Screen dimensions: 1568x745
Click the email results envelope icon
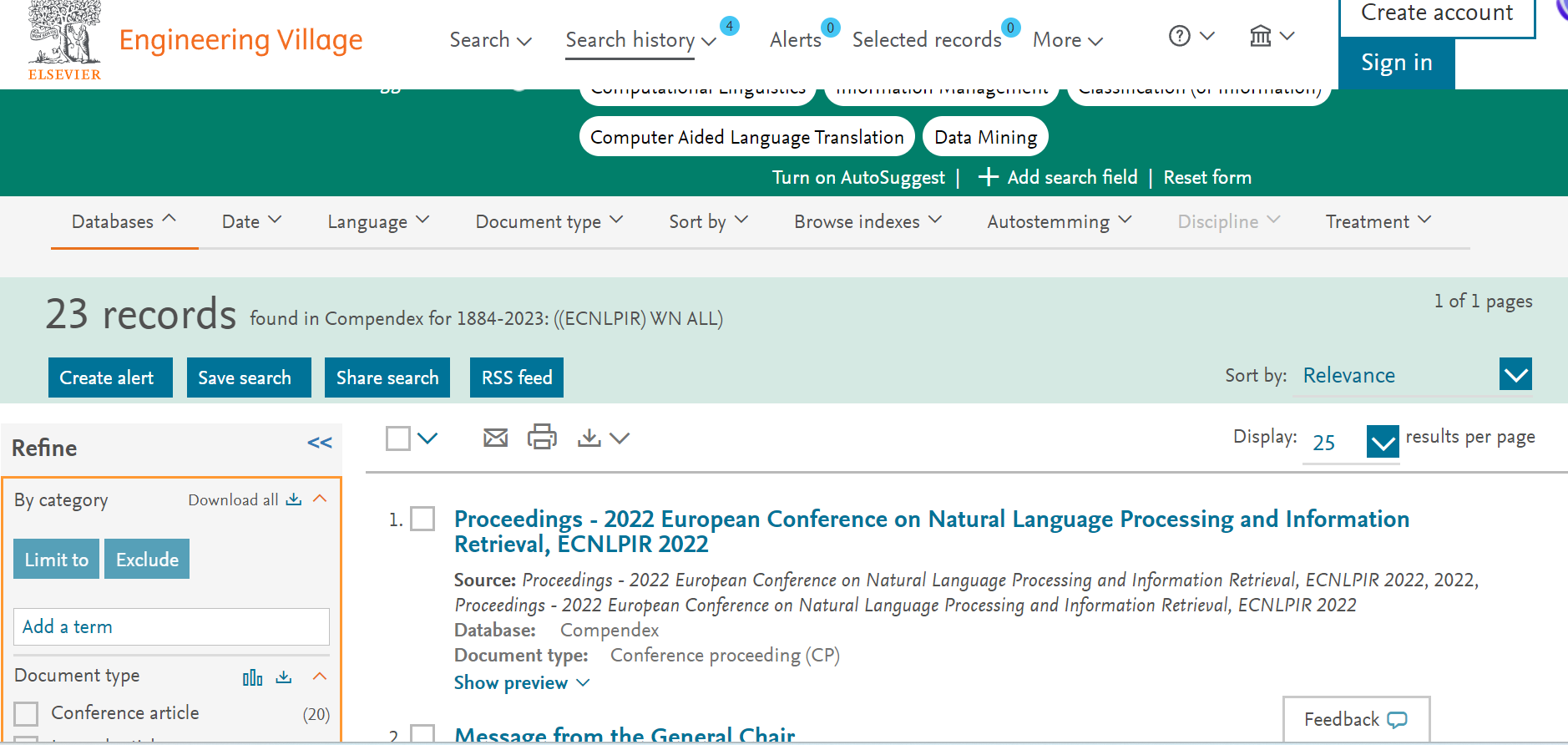pyautogui.click(x=495, y=438)
